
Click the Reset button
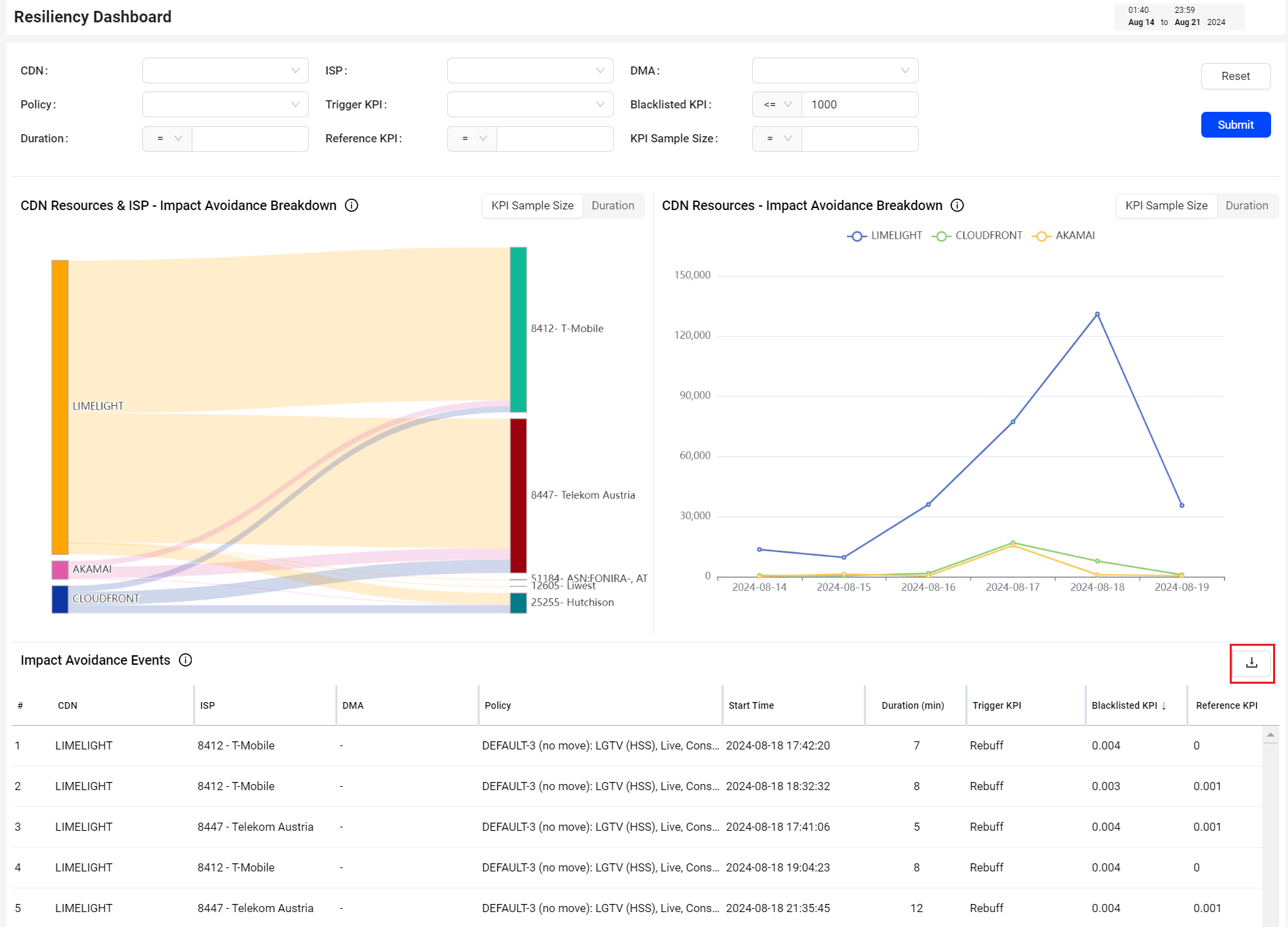coord(1236,76)
